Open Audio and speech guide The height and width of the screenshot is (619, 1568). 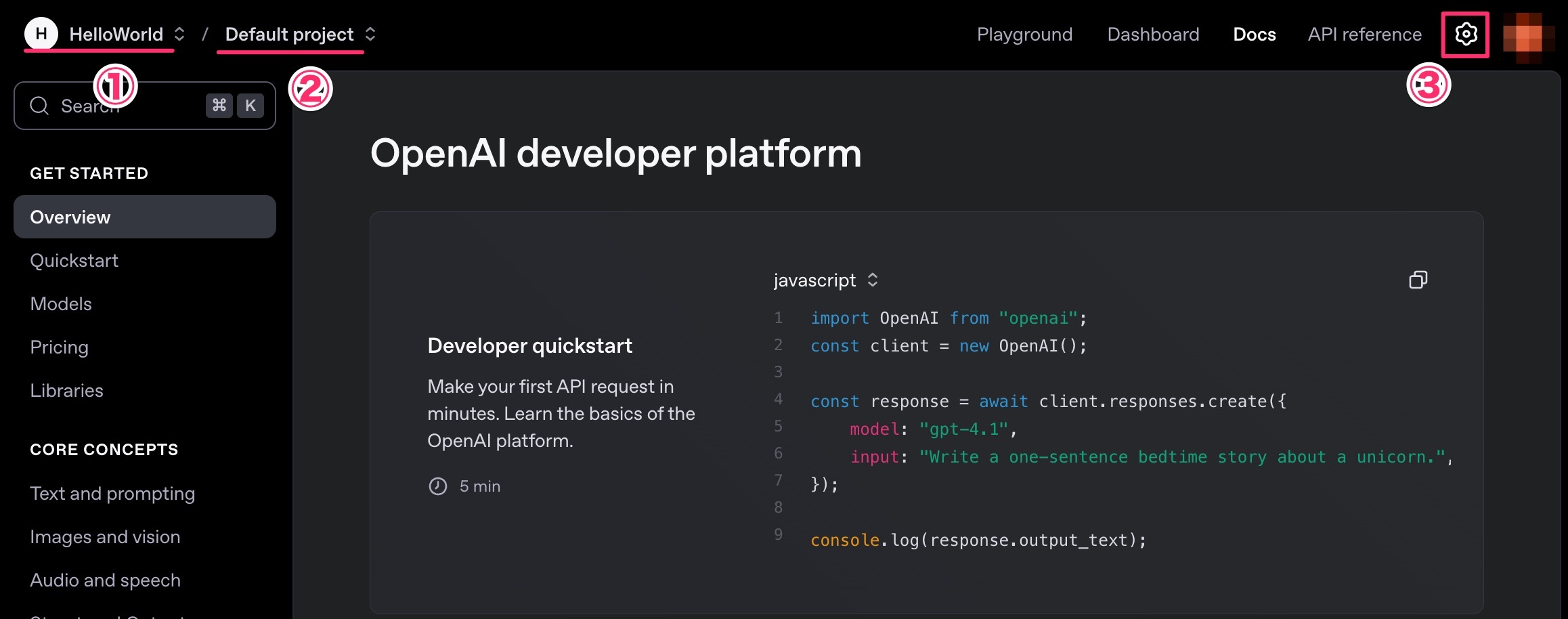105,580
